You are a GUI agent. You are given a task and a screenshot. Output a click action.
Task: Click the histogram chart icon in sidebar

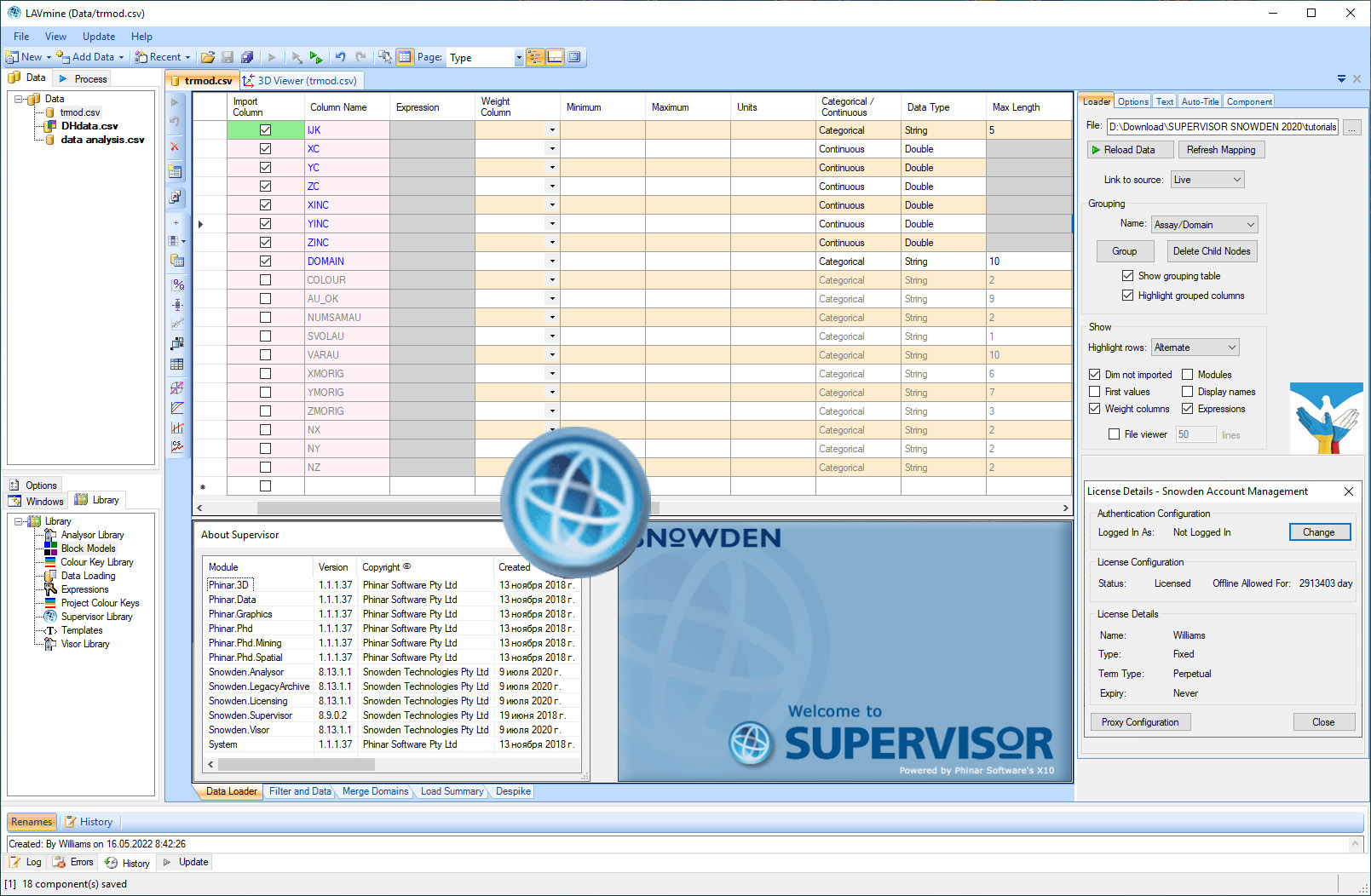(x=177, y=428)
